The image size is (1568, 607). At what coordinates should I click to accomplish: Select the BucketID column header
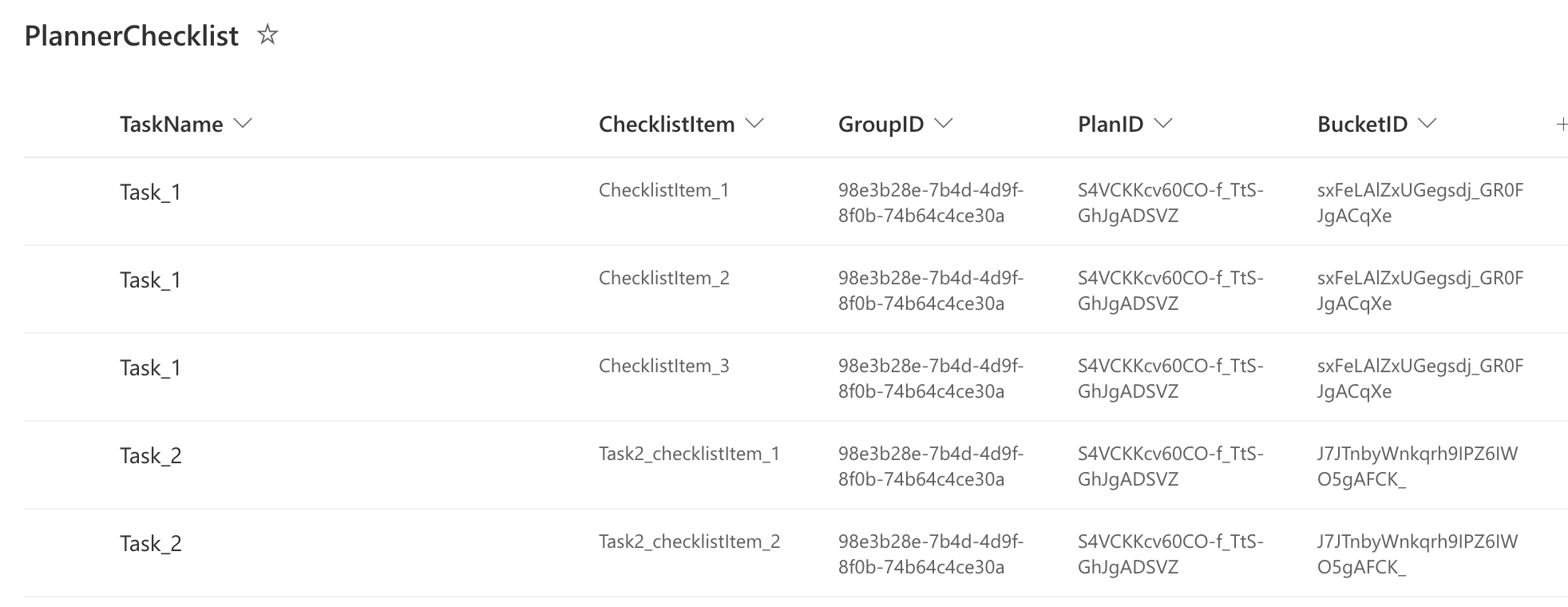pyautogui.click(x=1364, y=123)
